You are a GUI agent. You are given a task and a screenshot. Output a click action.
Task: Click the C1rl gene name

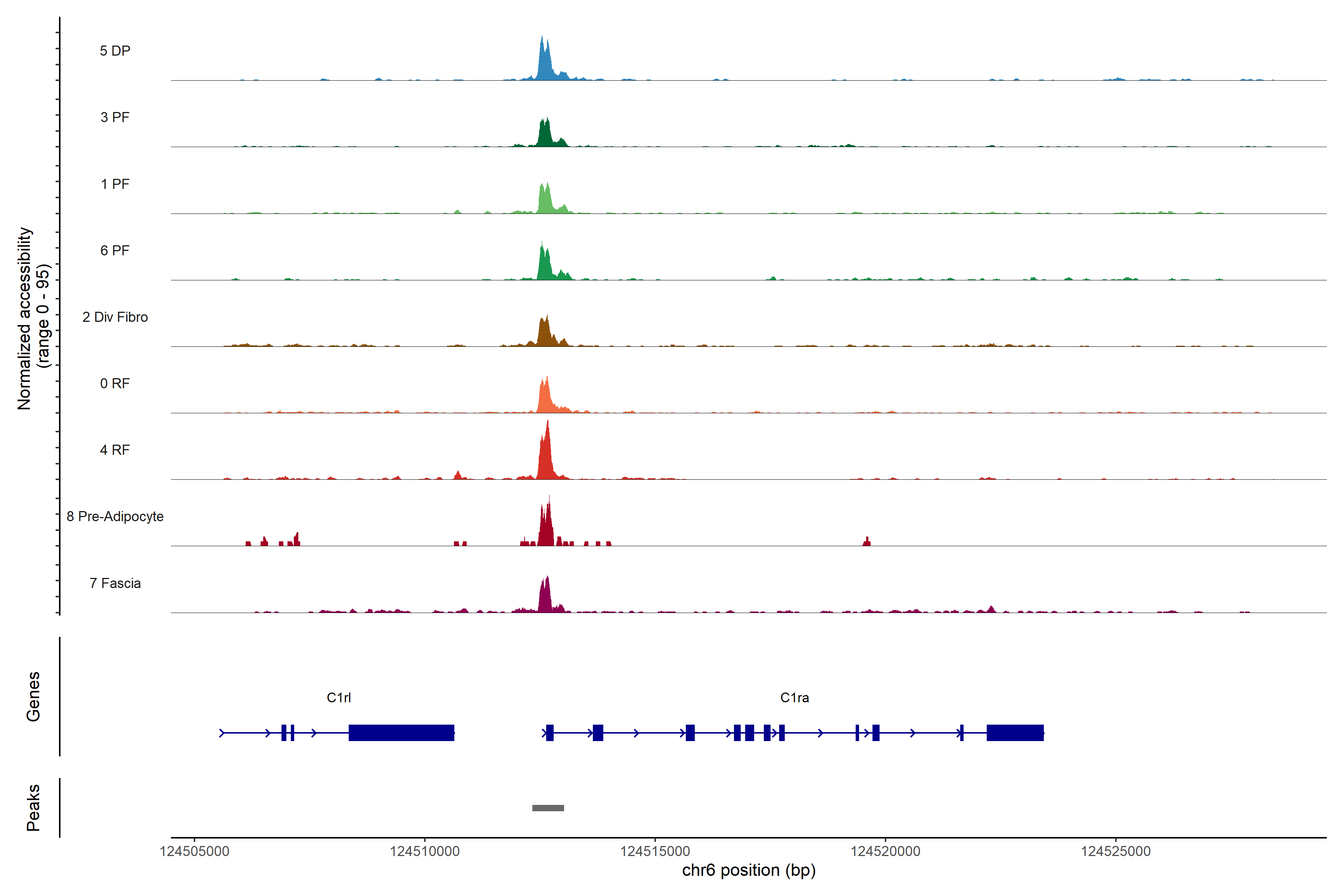339,698
